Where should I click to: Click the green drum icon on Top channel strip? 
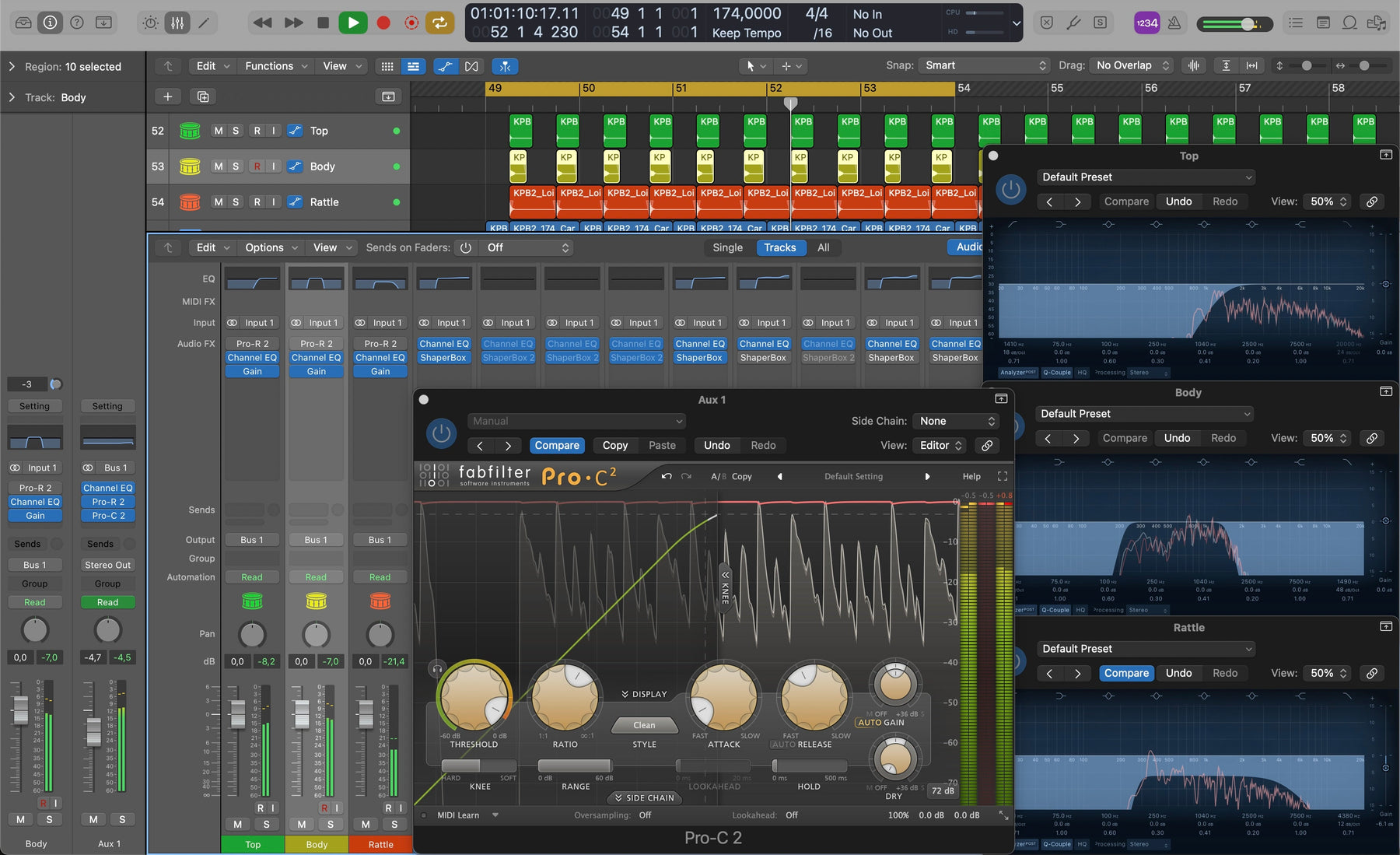[x=252, y=601]
